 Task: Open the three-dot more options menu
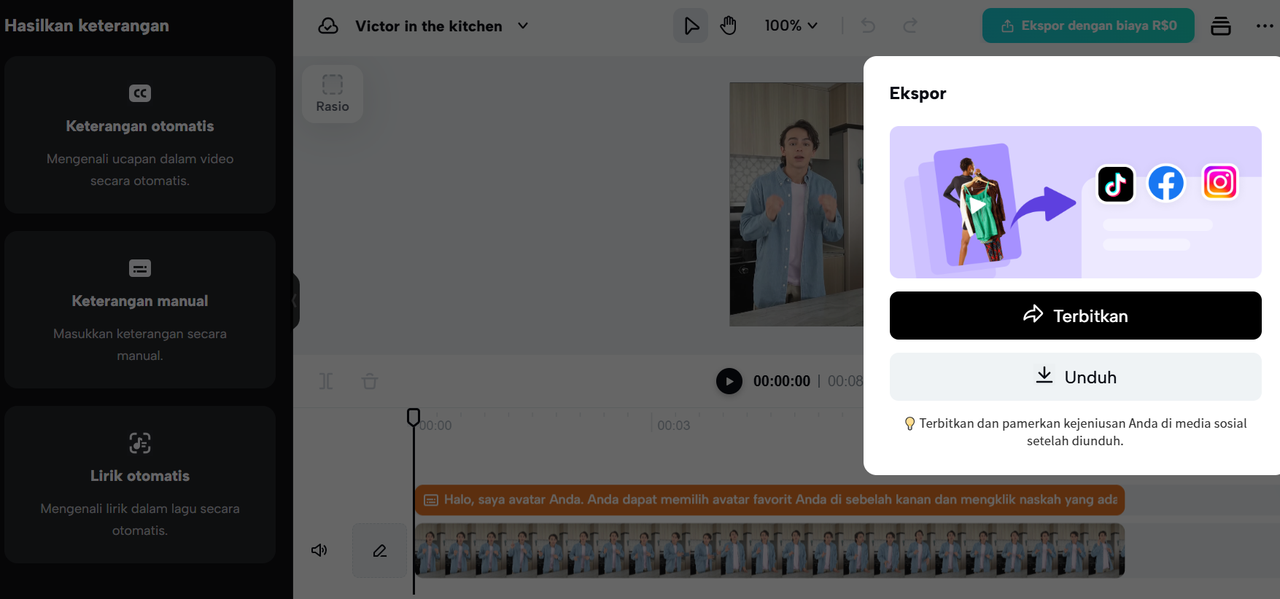pos(1265,26)
